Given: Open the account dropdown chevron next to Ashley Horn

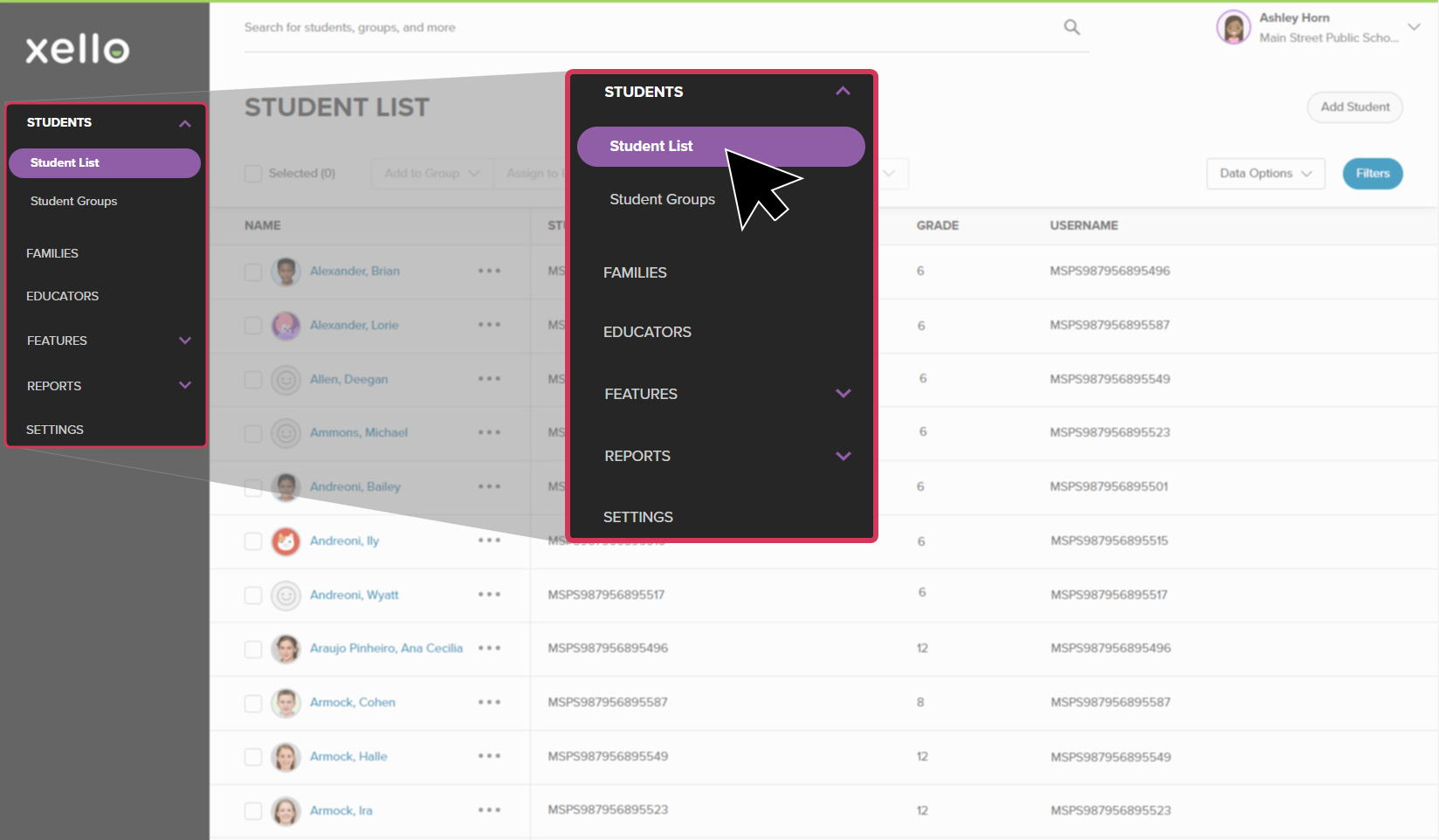Looking at the screenshot, I should (1414, 27).
